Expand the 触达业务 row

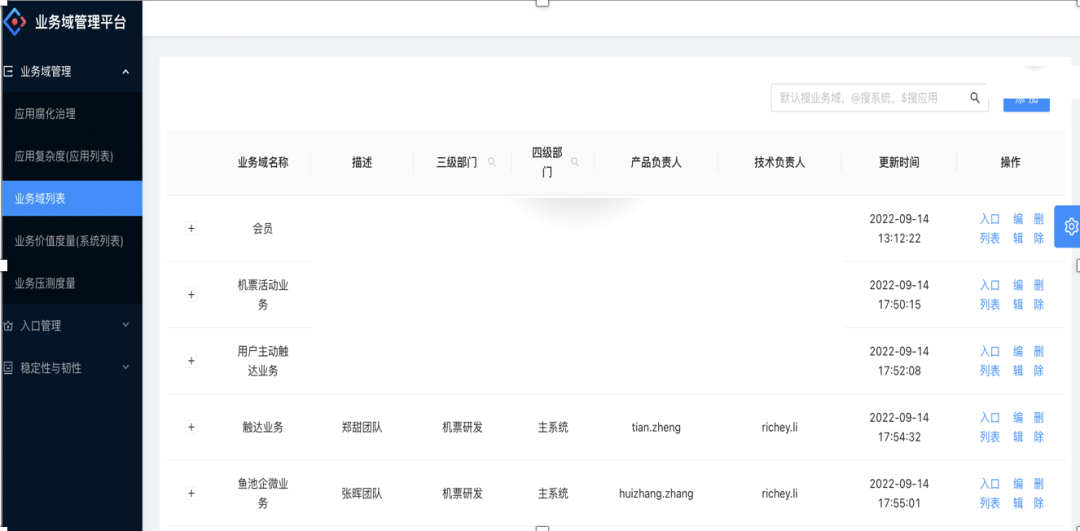coord(191,427)
